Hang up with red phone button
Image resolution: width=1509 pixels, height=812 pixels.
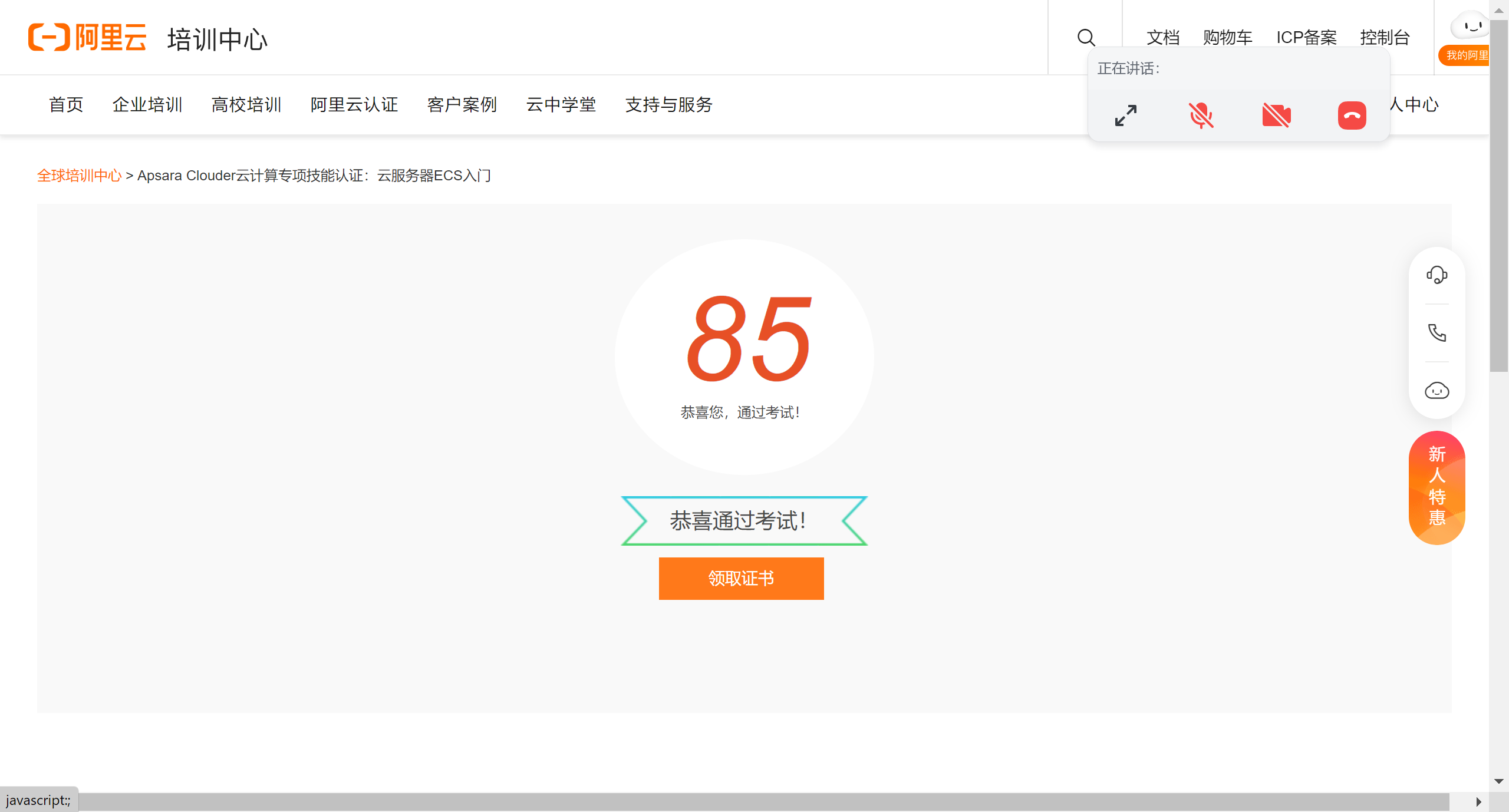[x=1352, y=115]
